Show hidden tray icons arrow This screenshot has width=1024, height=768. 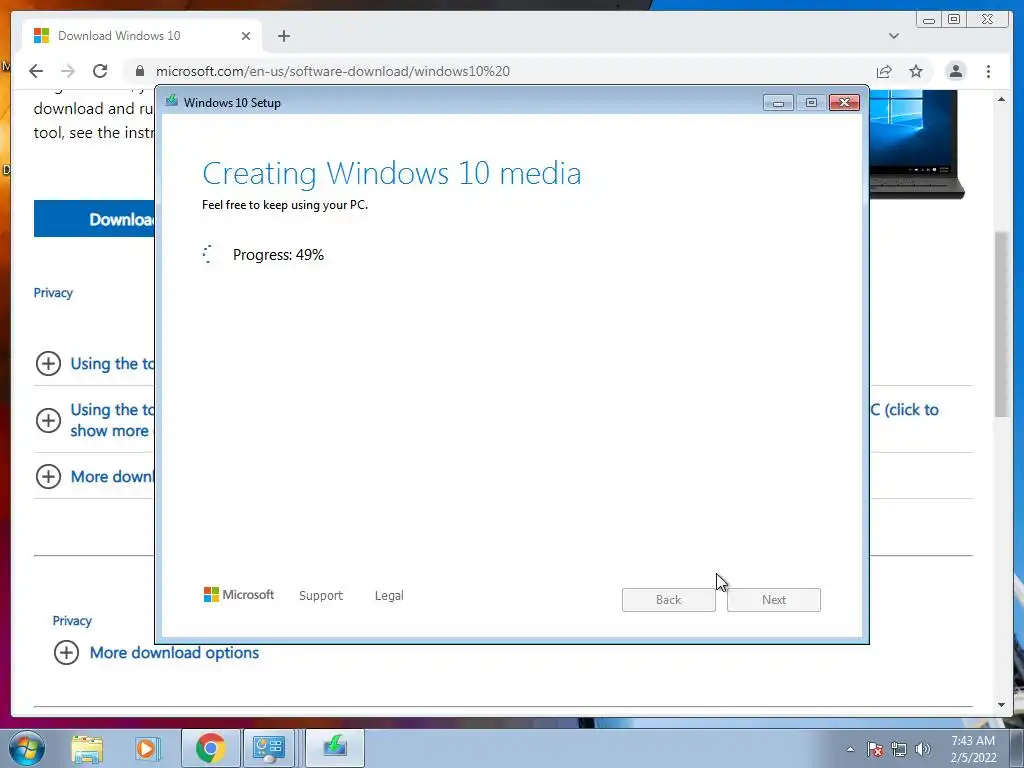click(850, 749)
